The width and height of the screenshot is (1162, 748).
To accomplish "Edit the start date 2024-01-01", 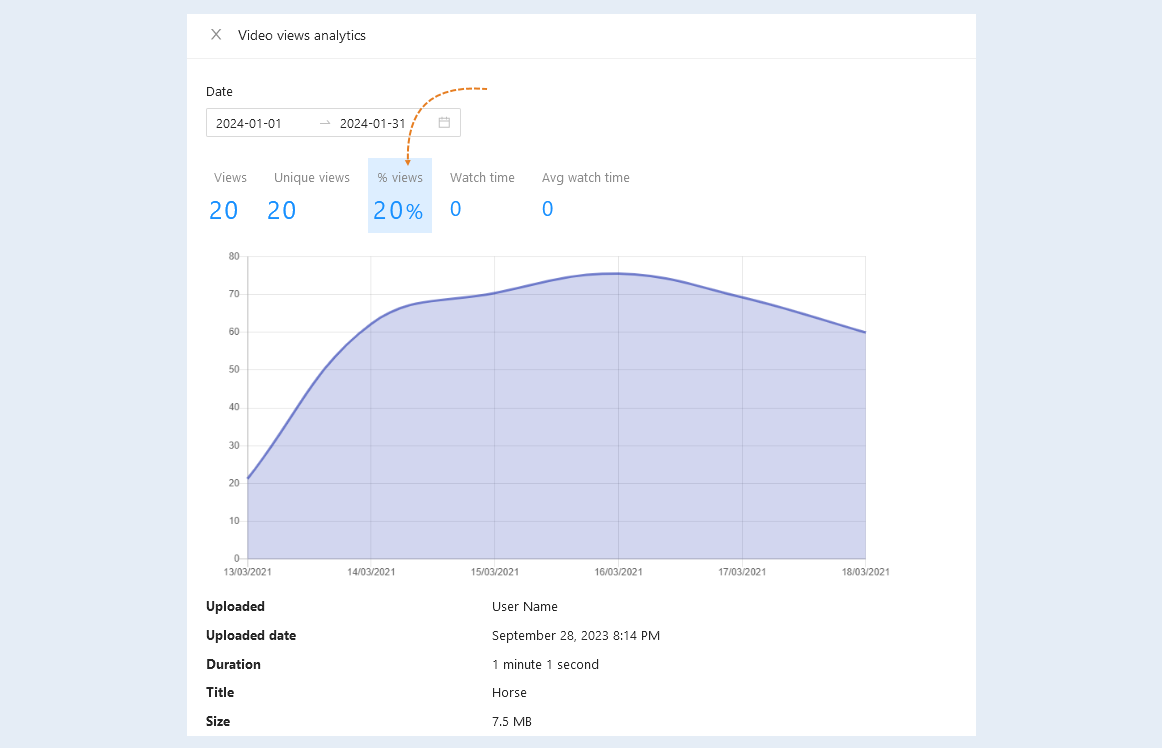I will (x=249, y=124).
